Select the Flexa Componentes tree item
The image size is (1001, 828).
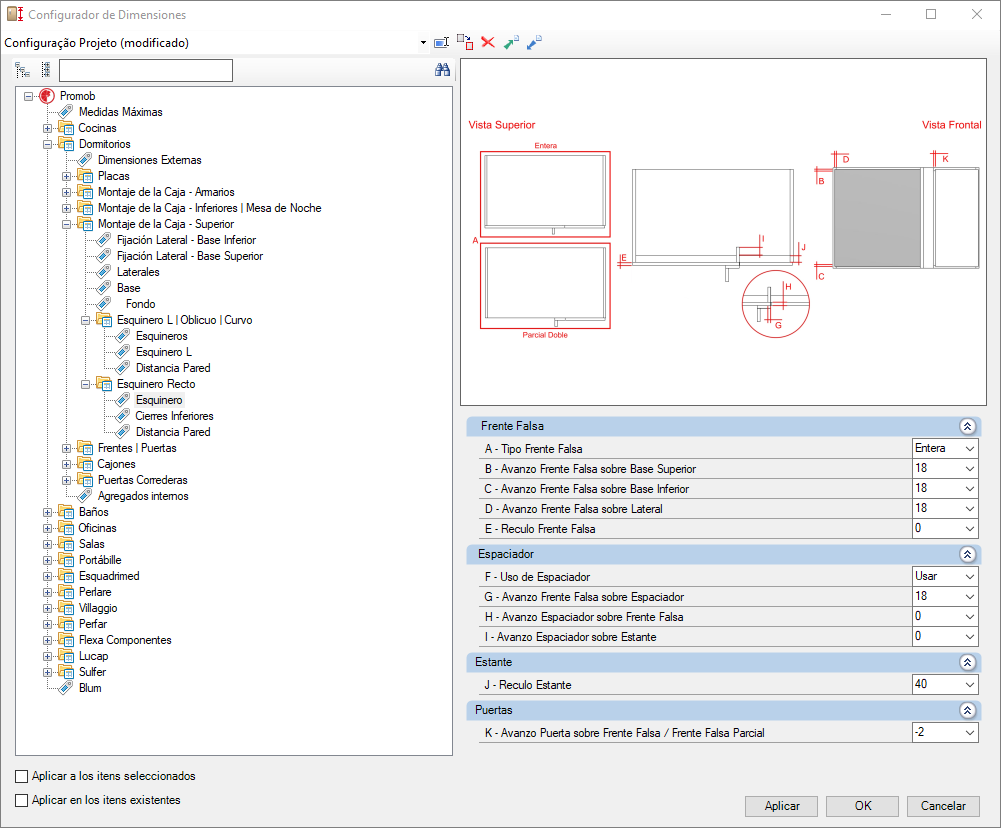point(125,640)
